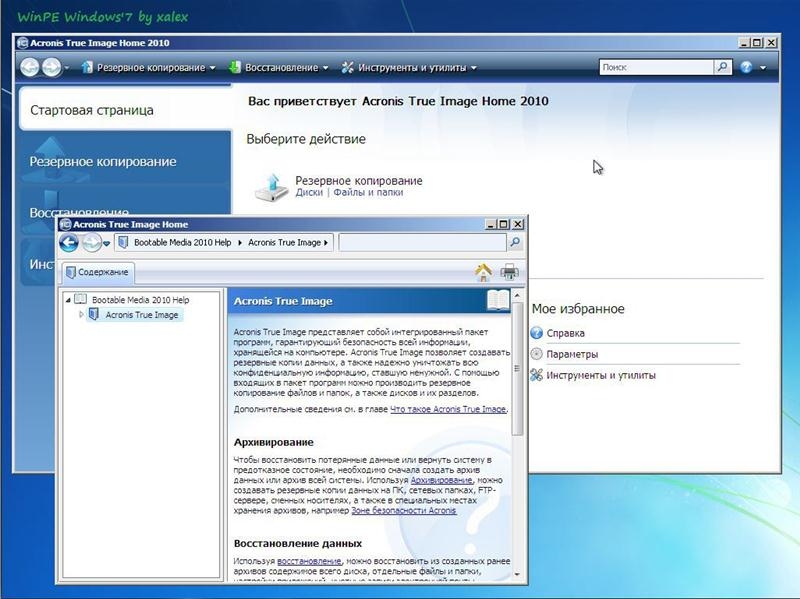
Task: Click the tools icon next to Инструменты и утилиты in favorites
Action: (x=536, y=375)
